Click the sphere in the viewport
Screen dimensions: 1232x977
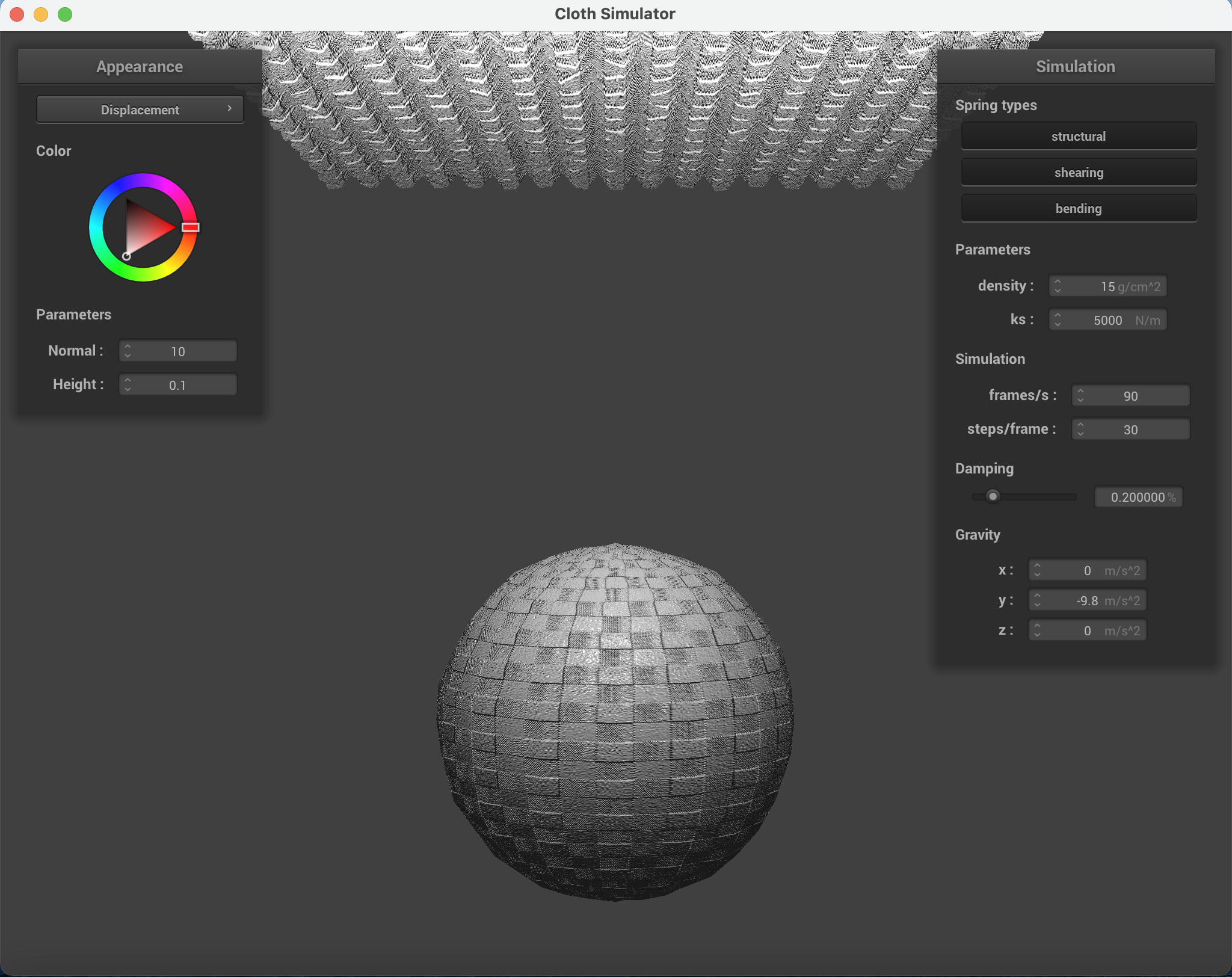[615, 722]
